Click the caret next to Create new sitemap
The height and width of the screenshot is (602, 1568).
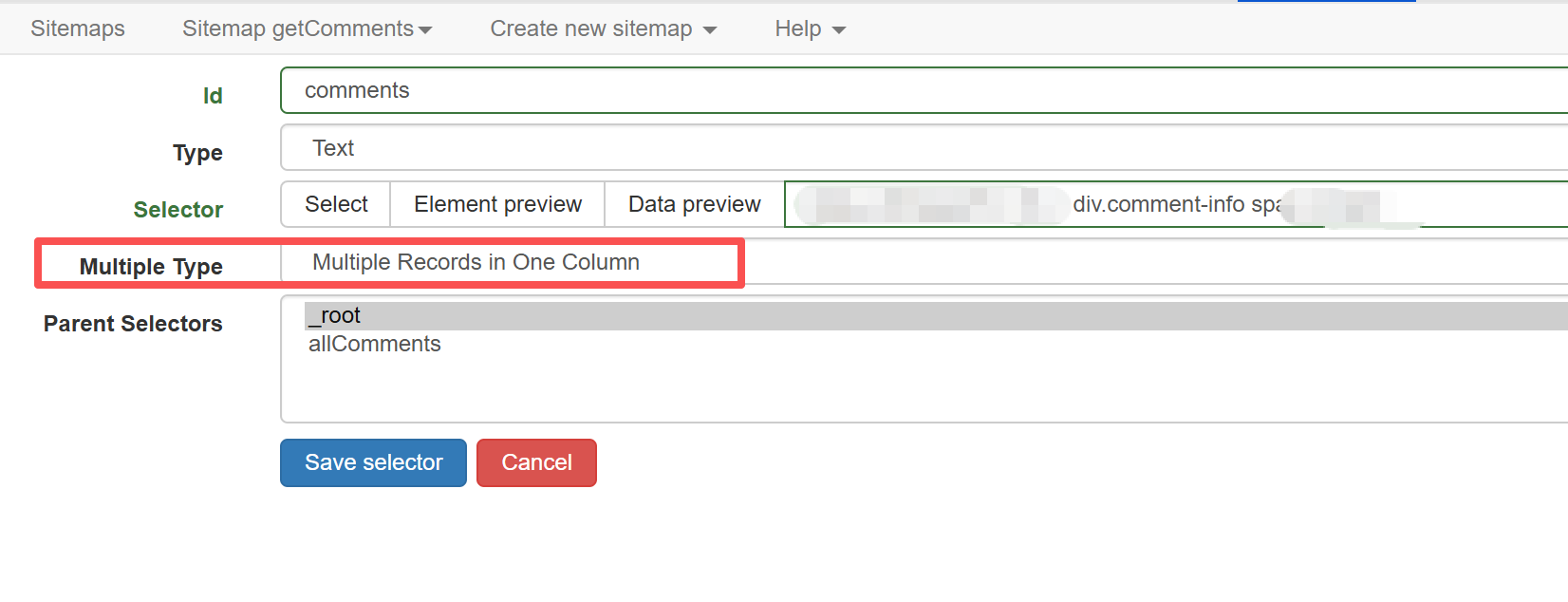[x=710, y=30]
